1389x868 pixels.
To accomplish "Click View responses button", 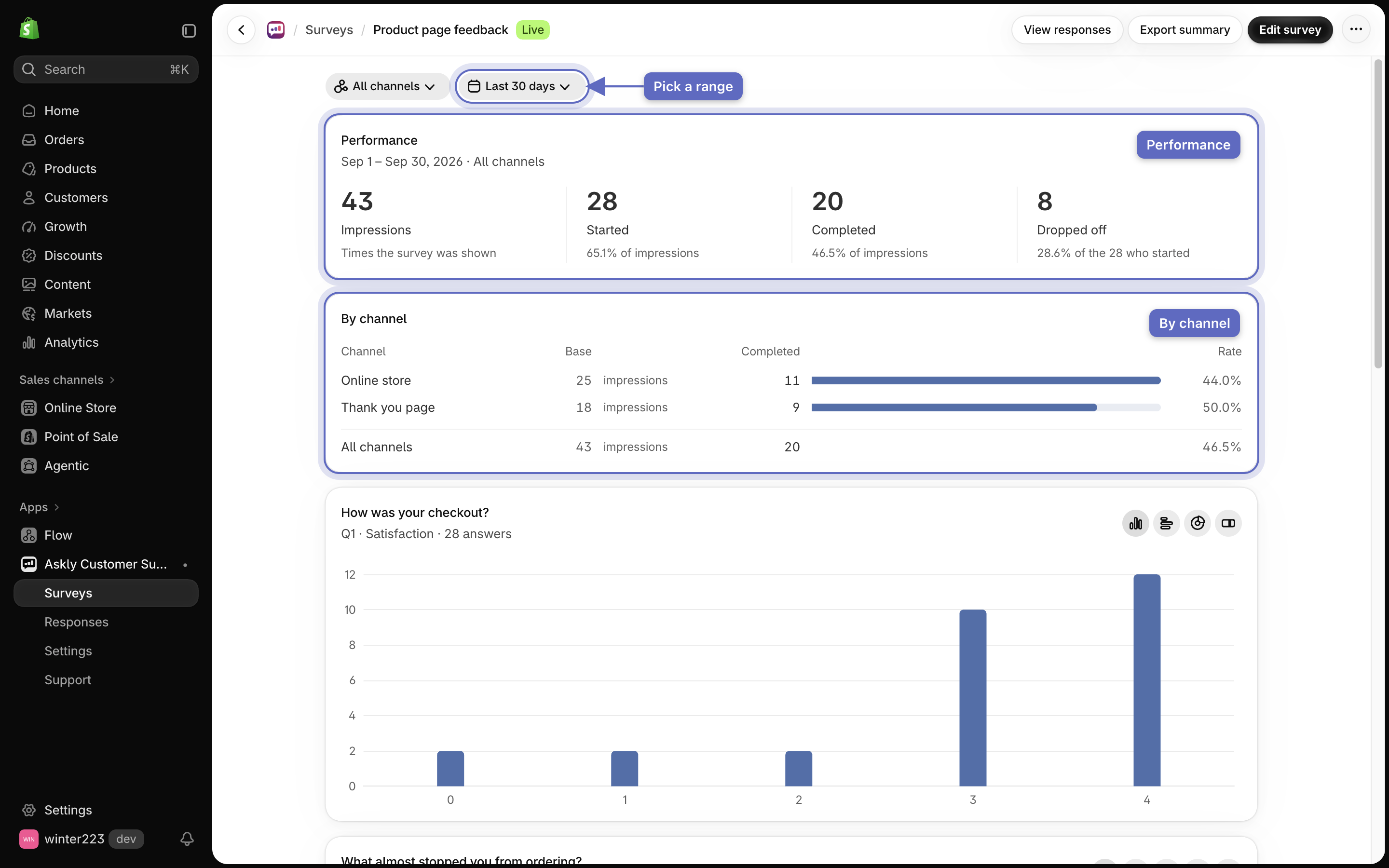I will (x=1067, y=30).
